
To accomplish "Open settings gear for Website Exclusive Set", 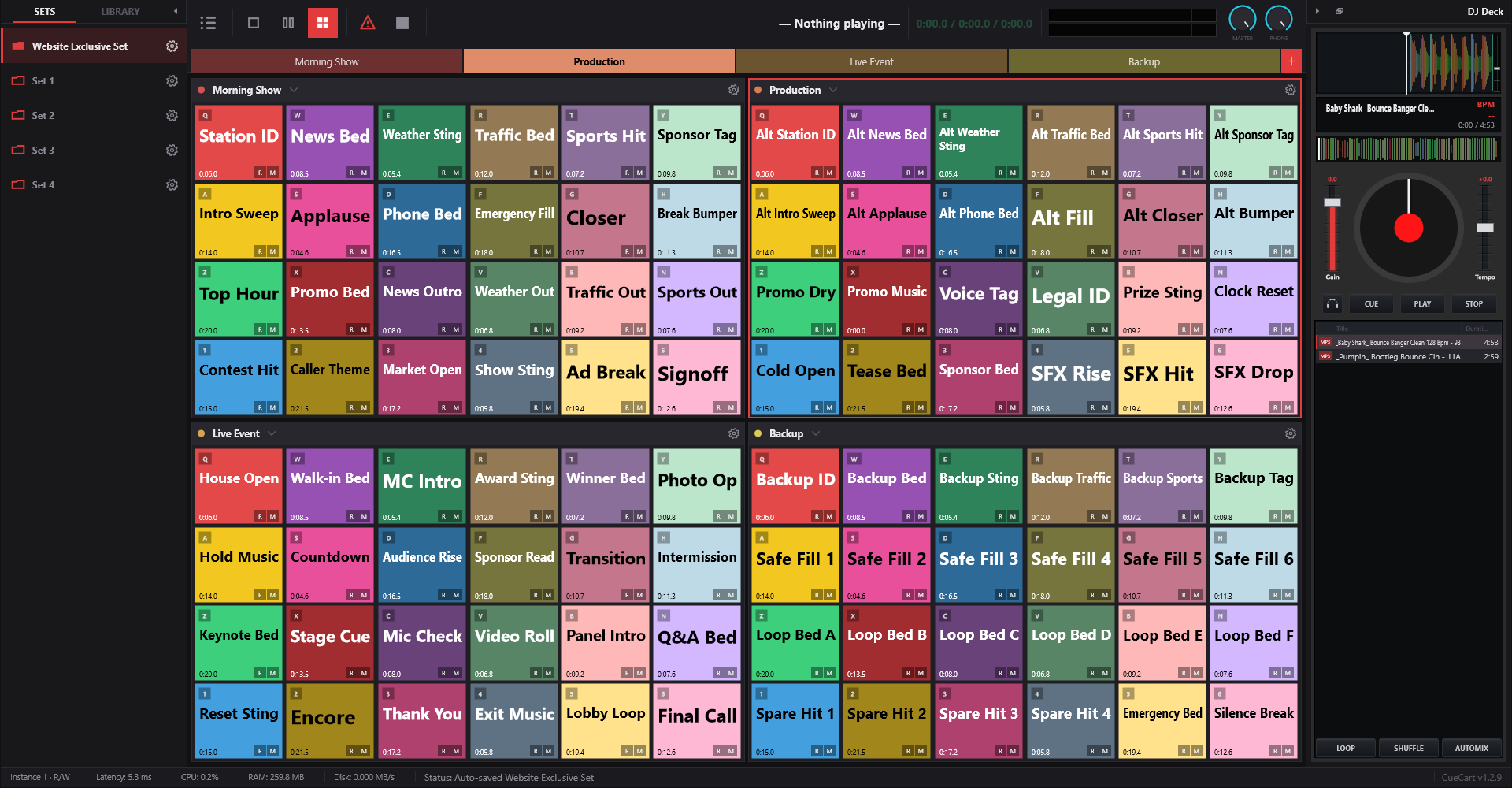I will coord(172,46).
